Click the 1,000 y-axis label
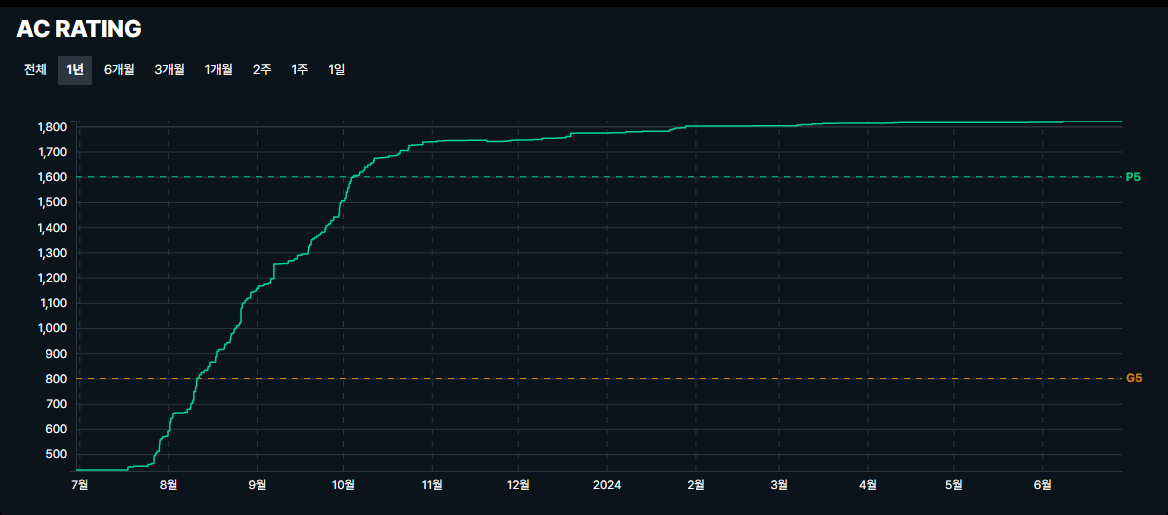Screen dimensions: 1168x515 click(53, 329)
